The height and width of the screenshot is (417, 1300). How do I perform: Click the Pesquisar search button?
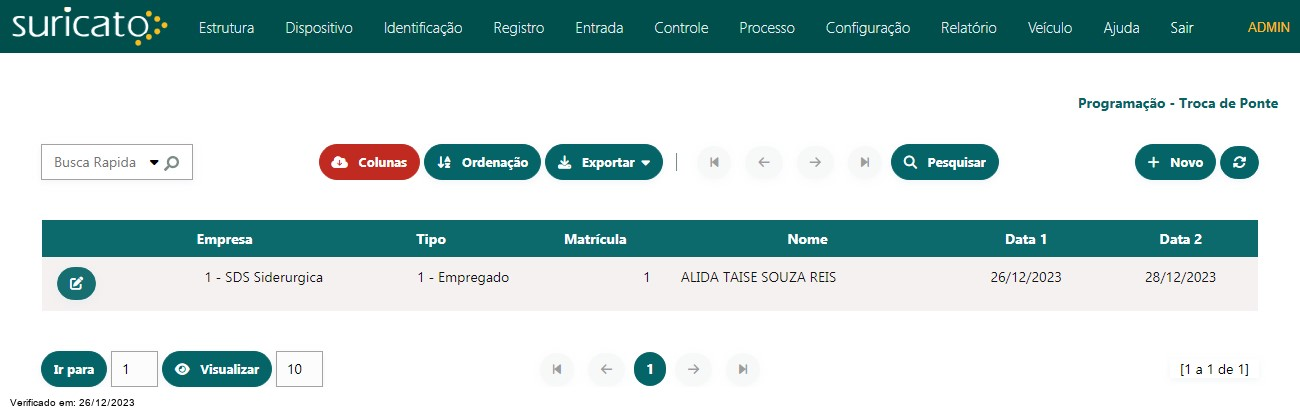[x=945, y=162]
